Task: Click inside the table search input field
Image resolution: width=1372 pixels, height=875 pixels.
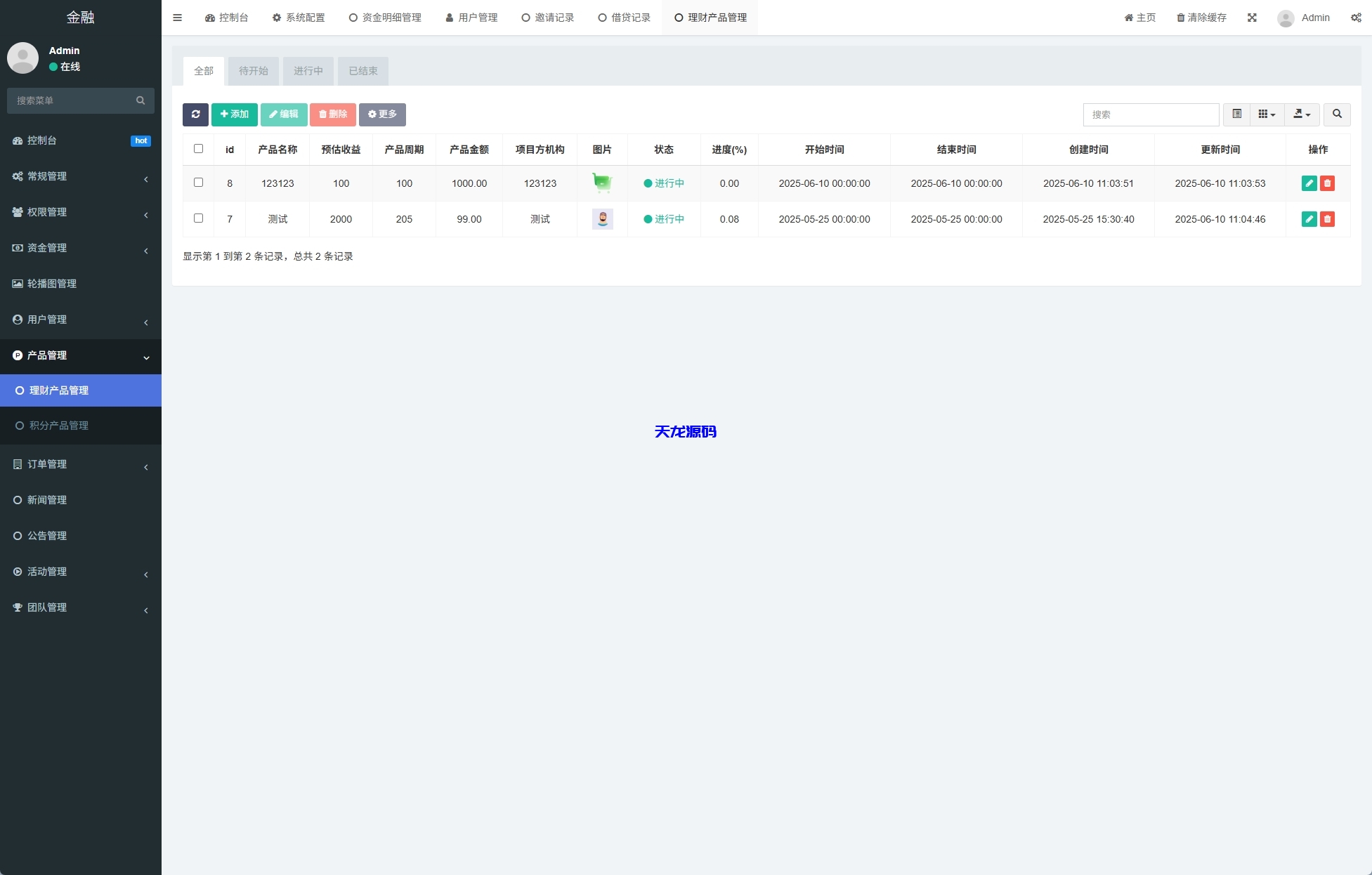Action: pos(1150,114)
